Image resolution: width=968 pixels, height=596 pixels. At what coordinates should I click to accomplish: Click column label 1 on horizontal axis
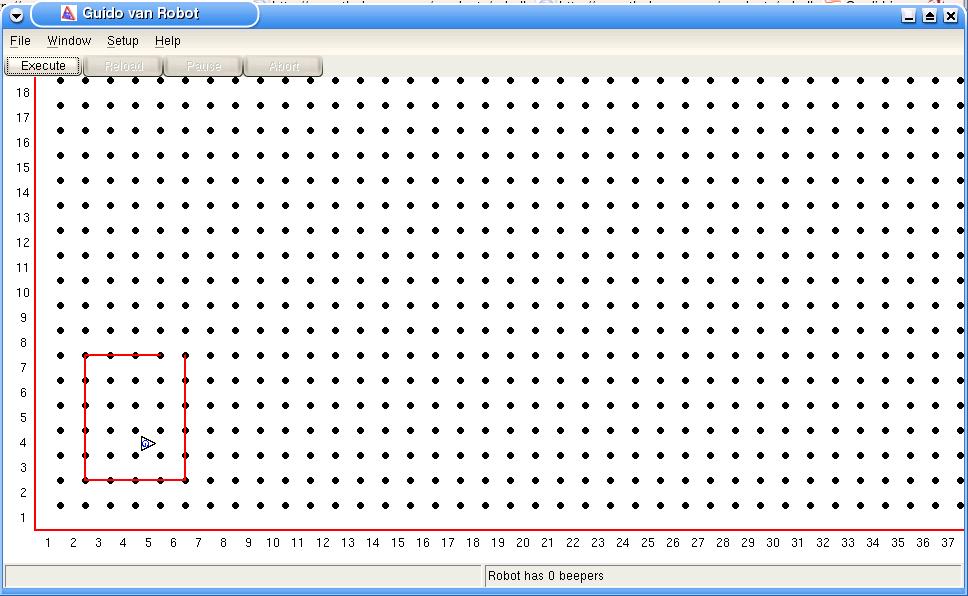(x=48, y=542)
